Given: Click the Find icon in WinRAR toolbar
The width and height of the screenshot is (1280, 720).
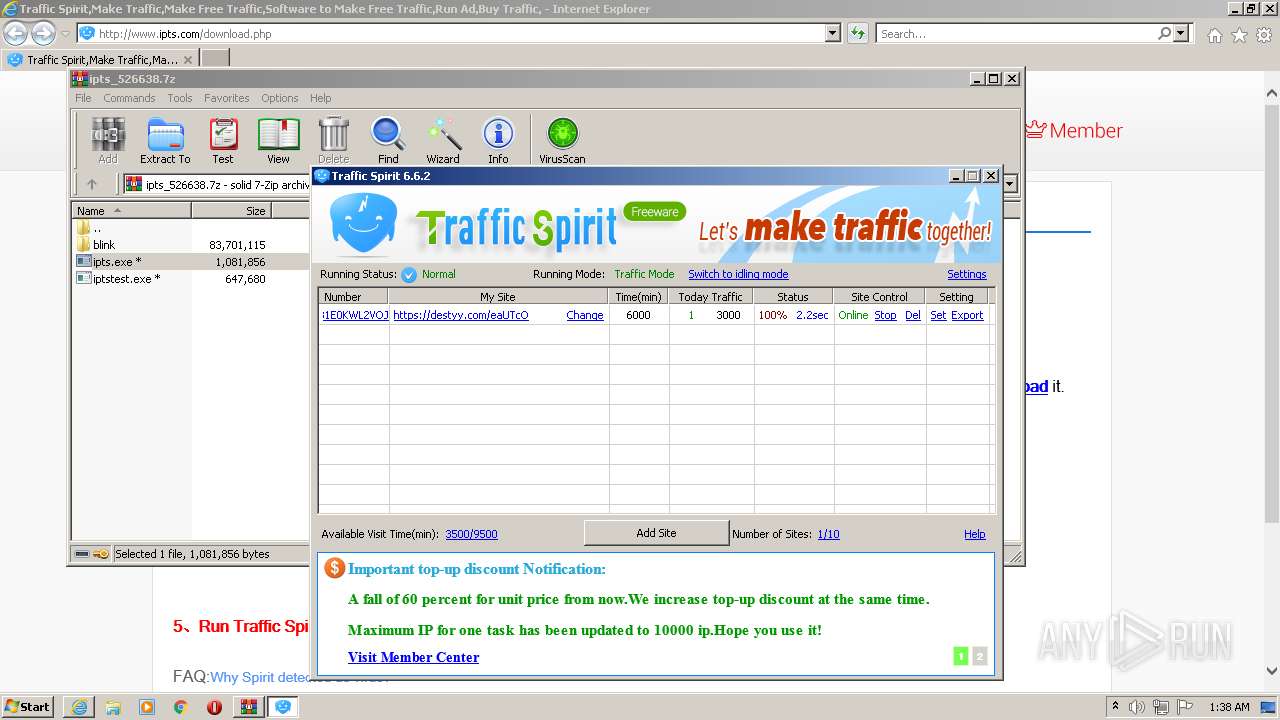Looking at the screenshot, I should (388, 140).
